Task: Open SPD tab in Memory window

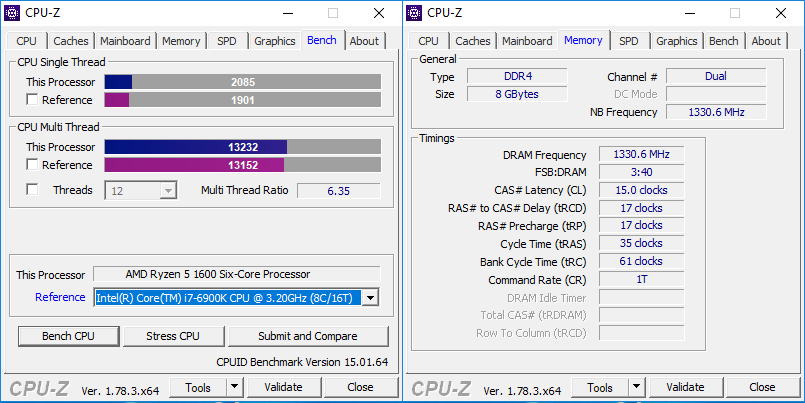Action: (629, 41)
